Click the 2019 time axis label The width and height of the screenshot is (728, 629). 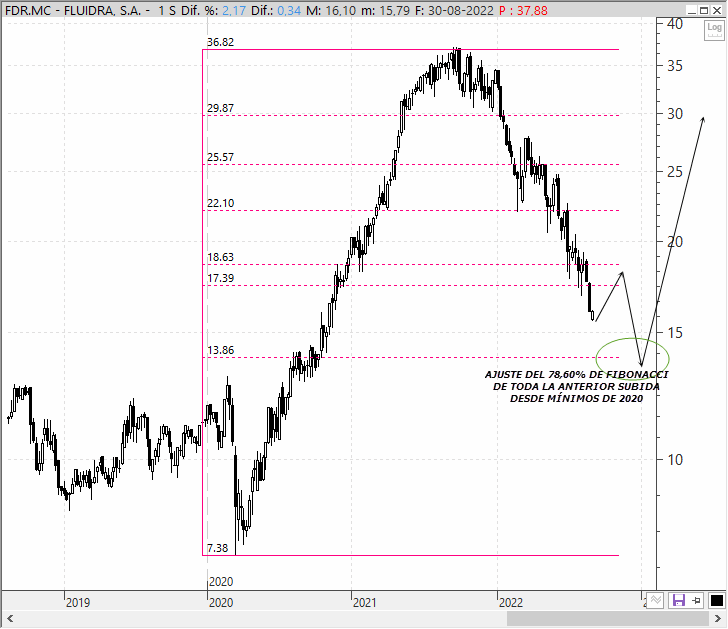78,603
